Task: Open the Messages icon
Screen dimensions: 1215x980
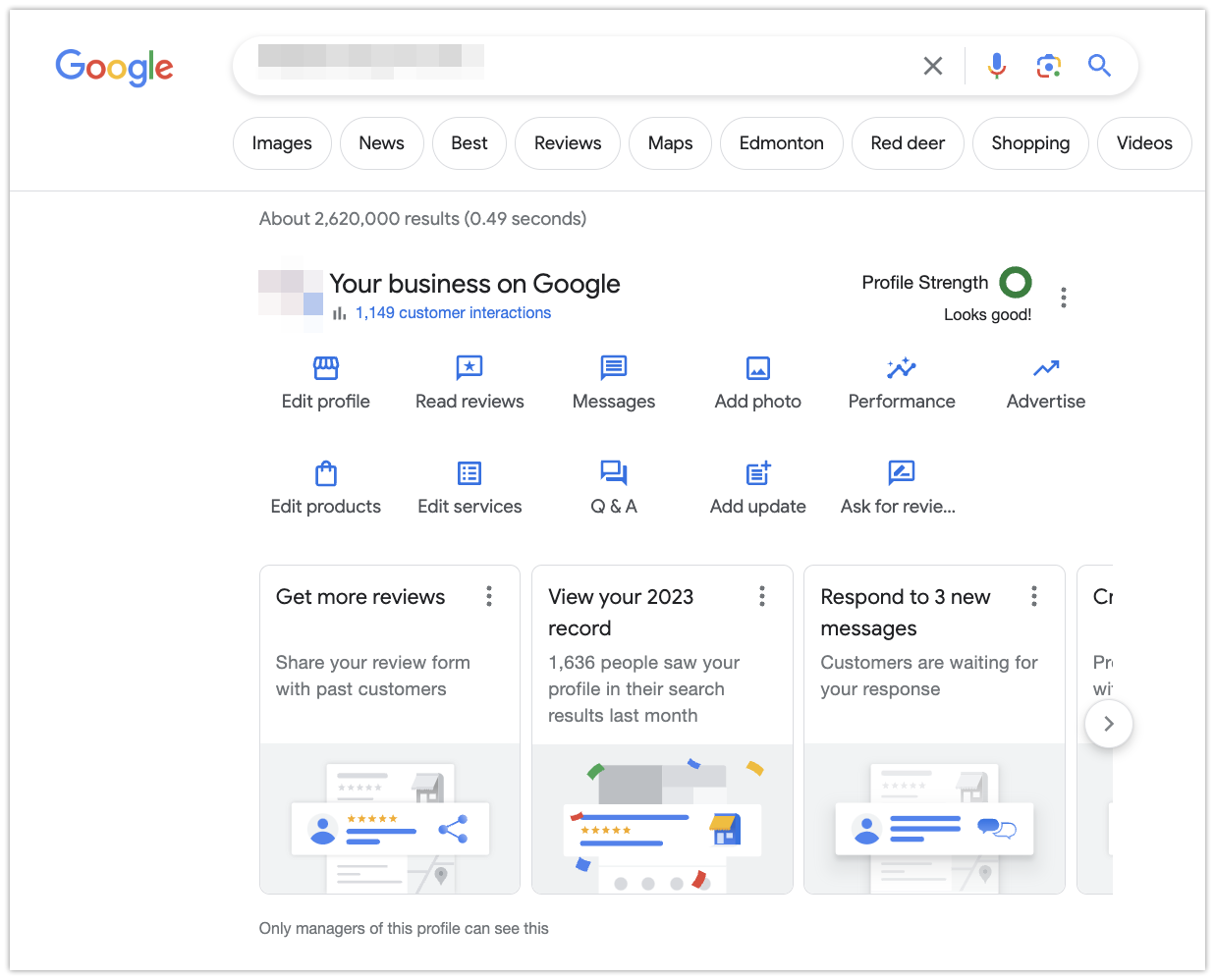Action: (614, 368)
